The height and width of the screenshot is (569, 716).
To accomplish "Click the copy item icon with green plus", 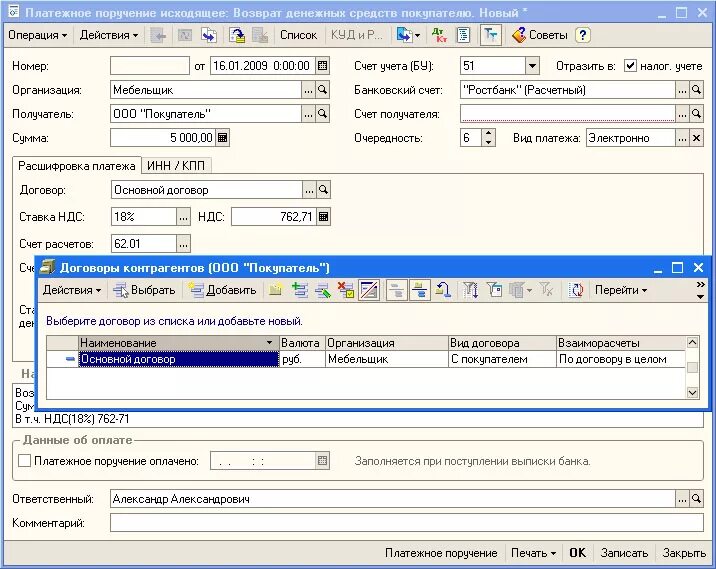I will point(300,290).
